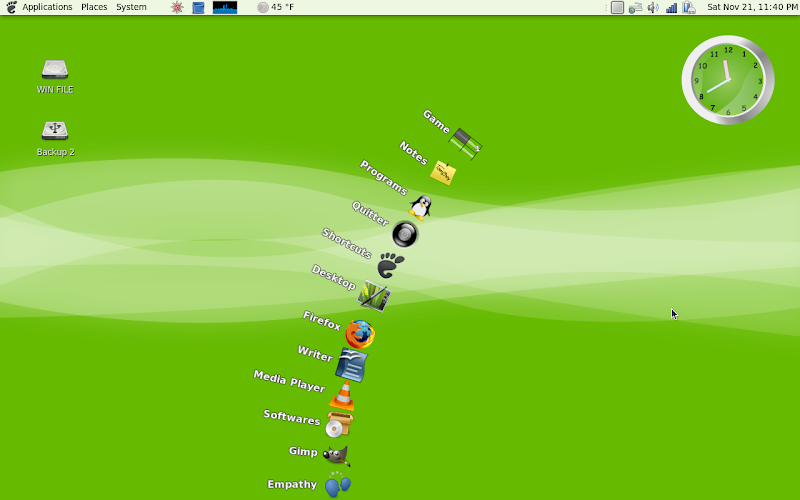Click the Quitter black round icon
Image resolution: width=800 pixels, height=500 pixels.
pyautogui.click(x=405, y=234)
